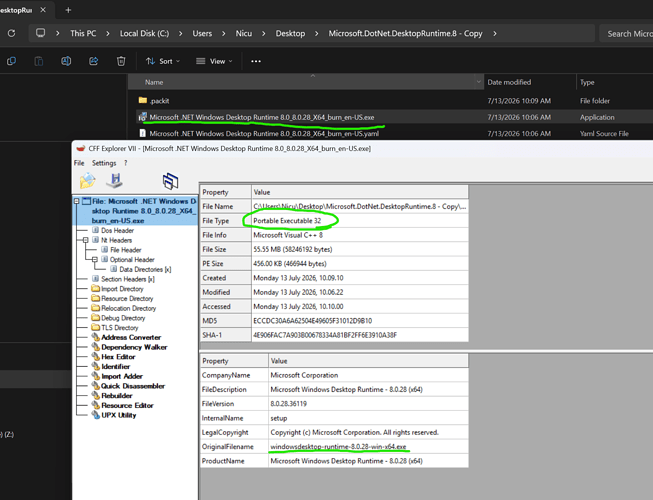Open the Sort dropdown in Explorer
This screenshot has width=653, height=500.
pos(163,61)
